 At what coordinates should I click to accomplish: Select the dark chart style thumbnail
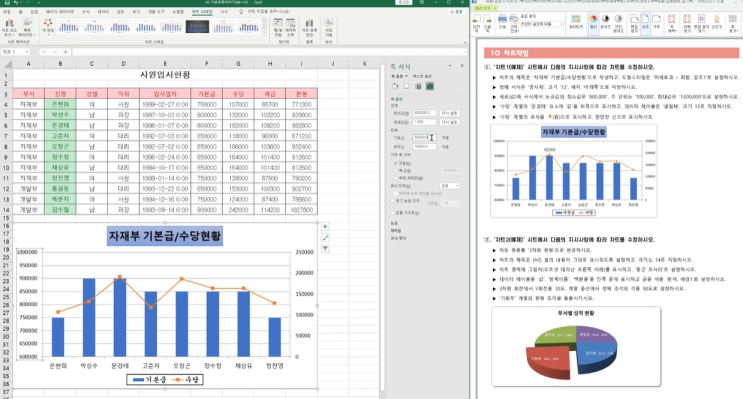pos(197,27)
